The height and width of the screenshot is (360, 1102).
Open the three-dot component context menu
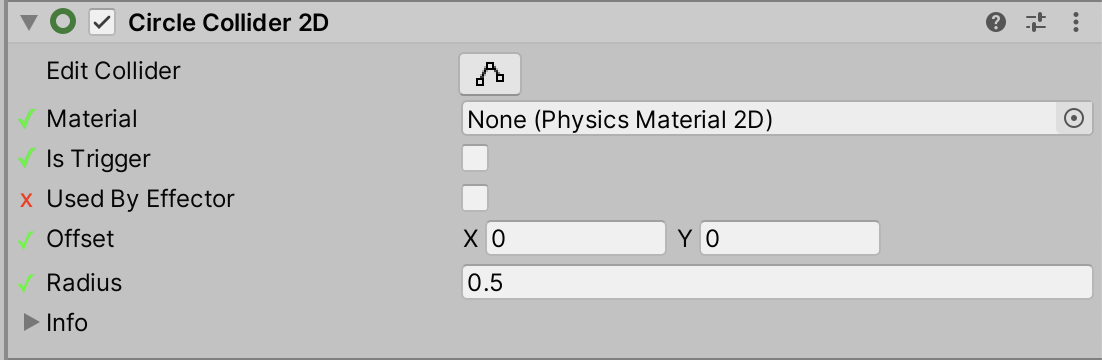pos(1076,22)
